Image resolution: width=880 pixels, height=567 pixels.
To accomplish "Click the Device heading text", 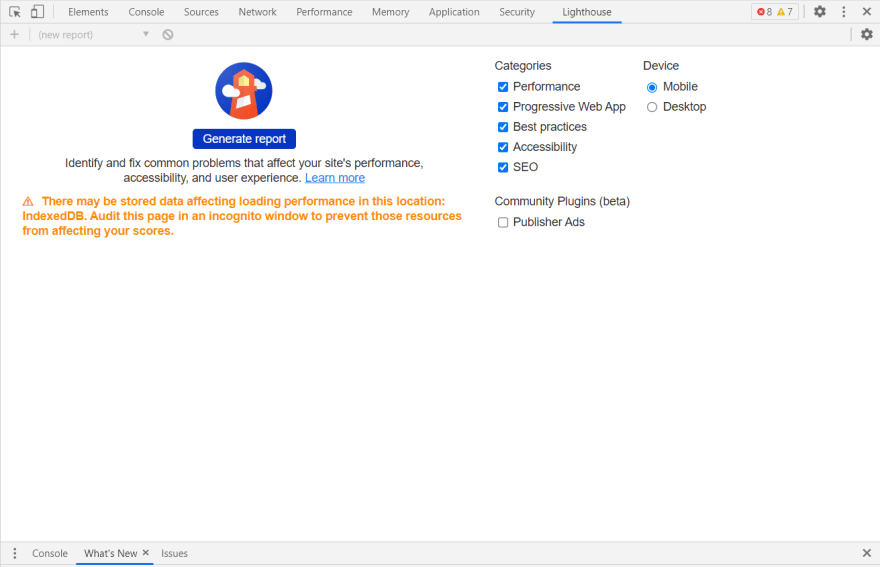I will (x=661, y=66).
